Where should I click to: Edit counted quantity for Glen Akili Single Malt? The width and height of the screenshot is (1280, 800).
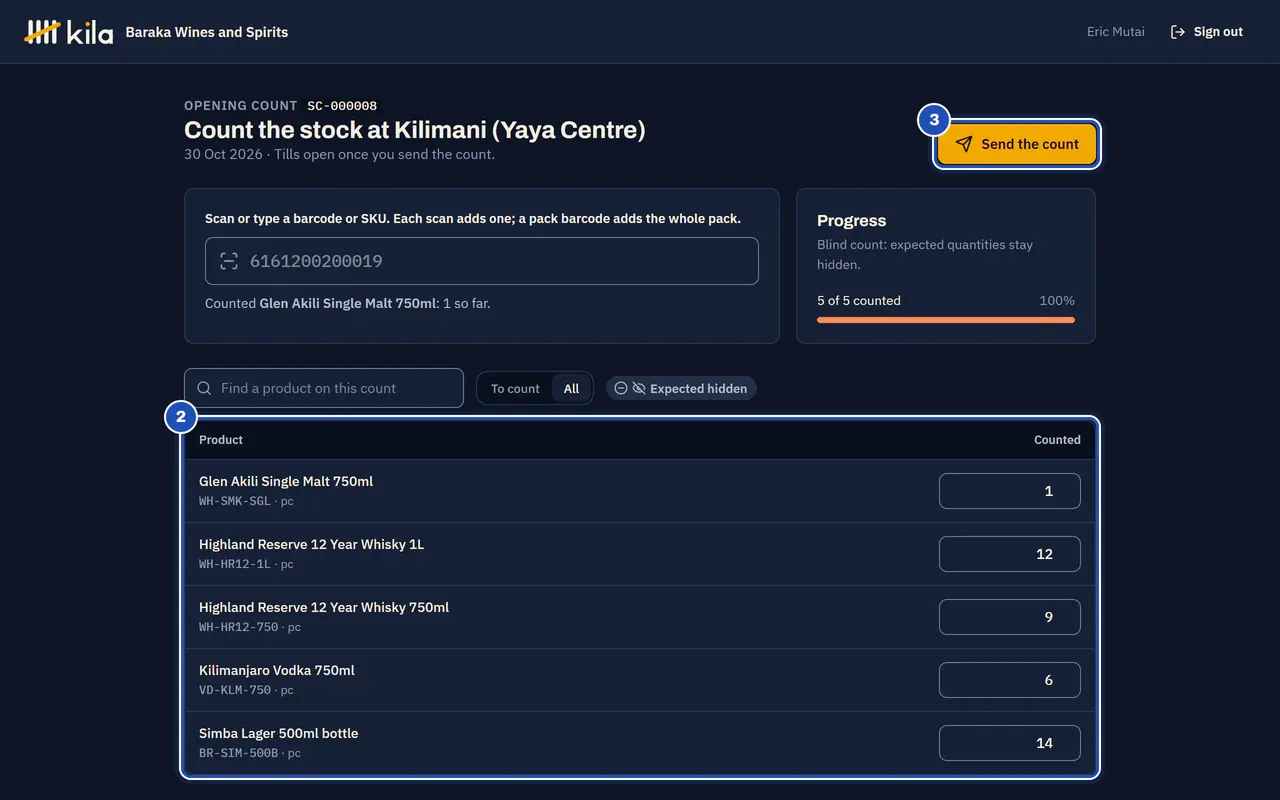tap(1010, 491)
